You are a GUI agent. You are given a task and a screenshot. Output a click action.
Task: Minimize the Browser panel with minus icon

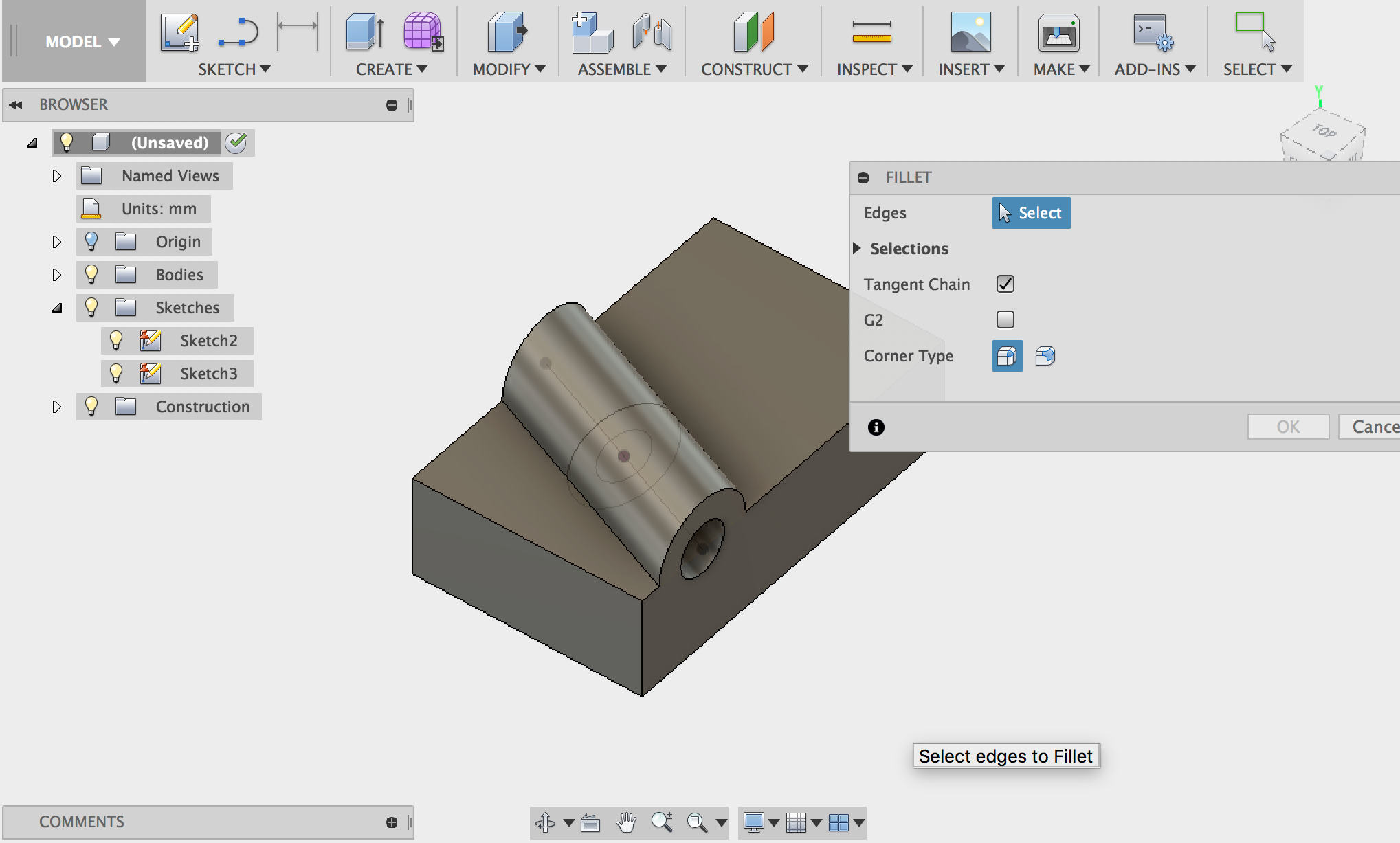tap(392, 105)
